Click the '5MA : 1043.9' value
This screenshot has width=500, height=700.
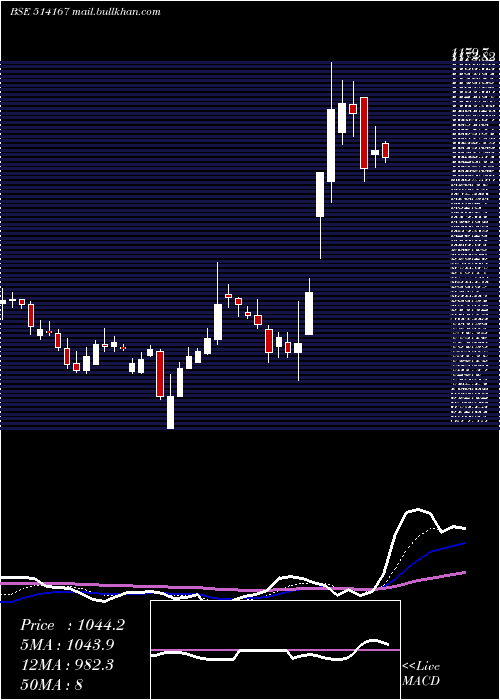[x=67, y=645]
